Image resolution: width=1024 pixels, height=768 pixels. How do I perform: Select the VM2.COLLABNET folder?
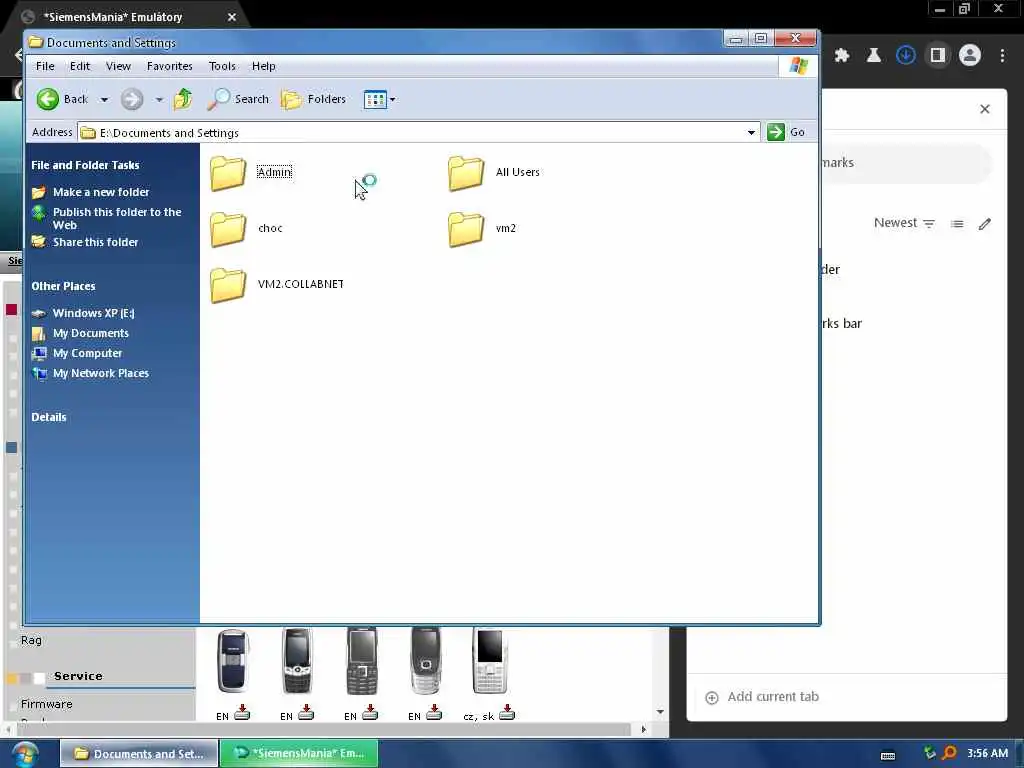277,285
